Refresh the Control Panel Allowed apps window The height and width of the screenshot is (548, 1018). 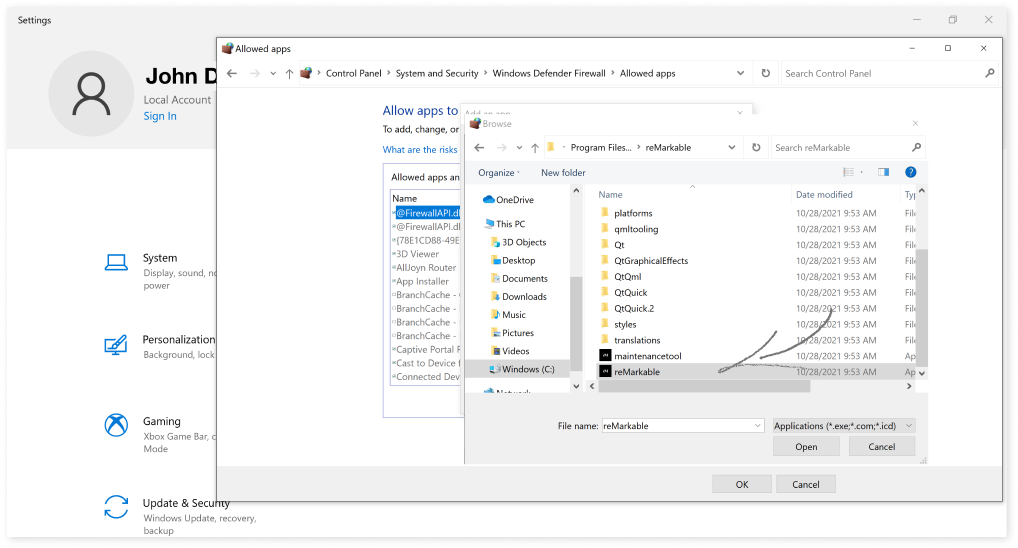pos(765,73)
